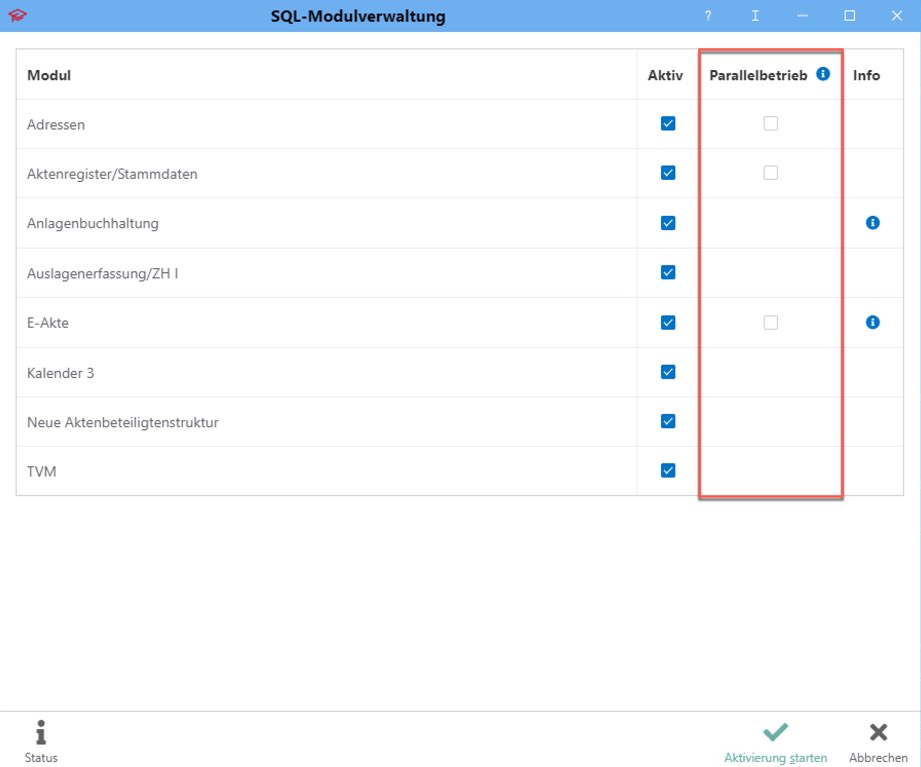The height and width of the screenshot is (767, 921).
Task: Select the Adressen module row label
Action: click(56, 125)
